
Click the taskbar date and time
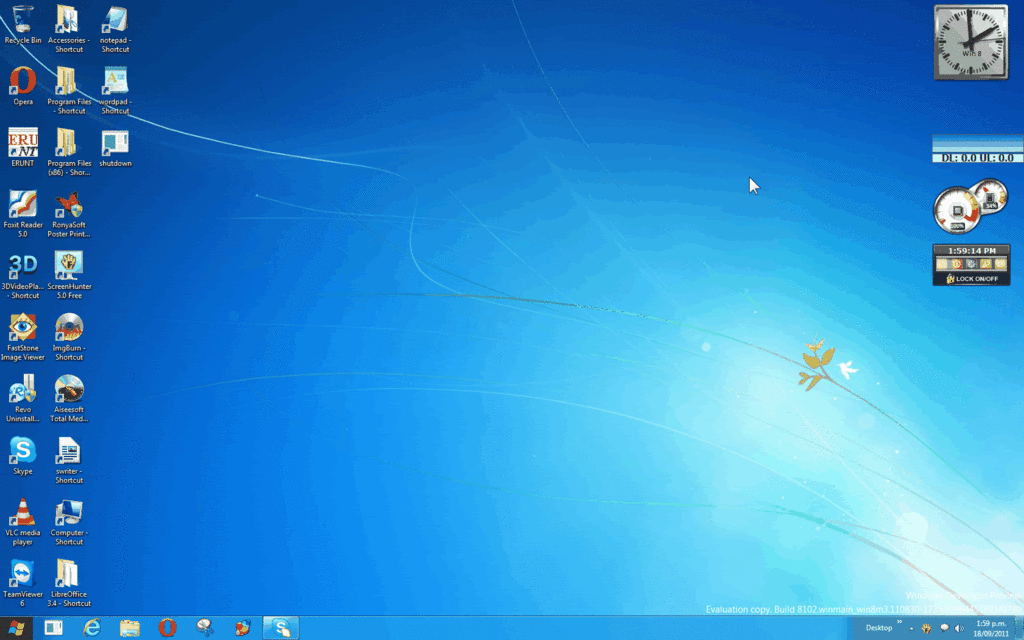[990, 628]
